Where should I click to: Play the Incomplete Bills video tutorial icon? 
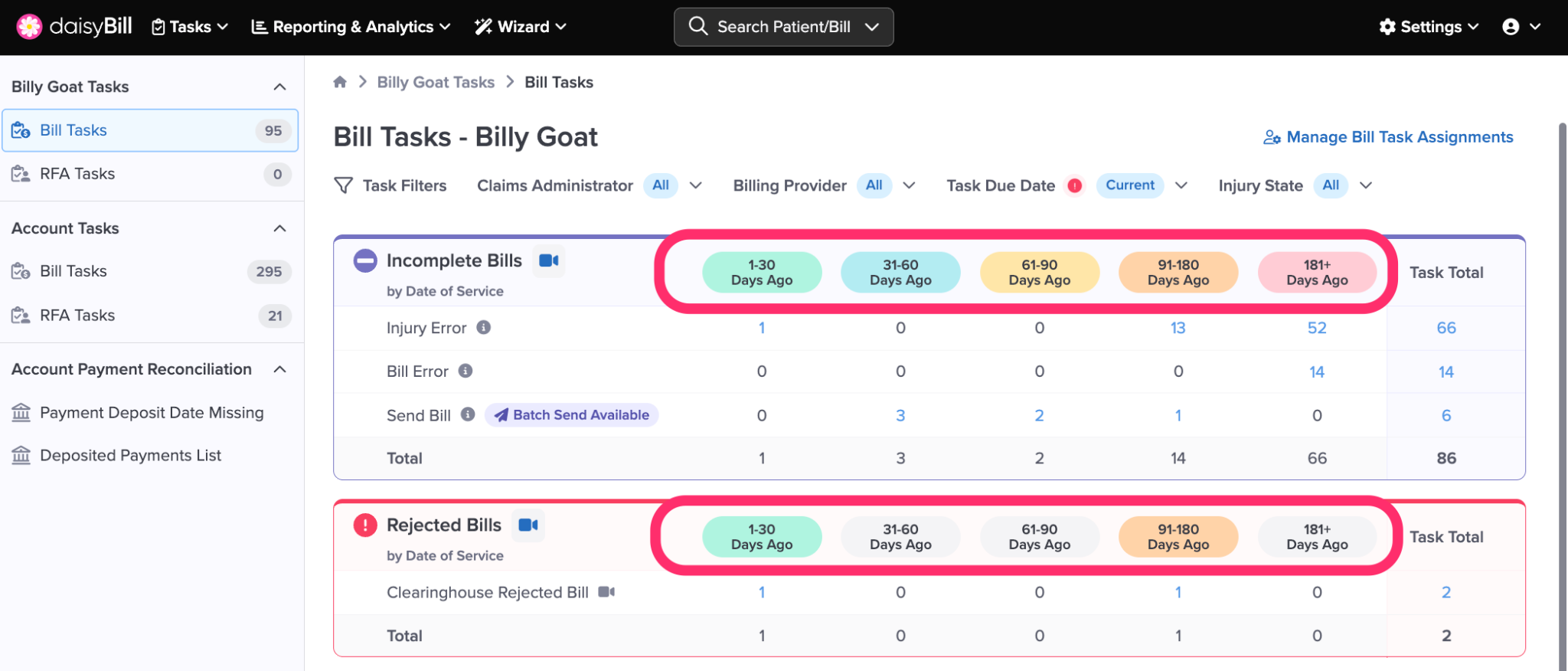(x=548, y=261)
